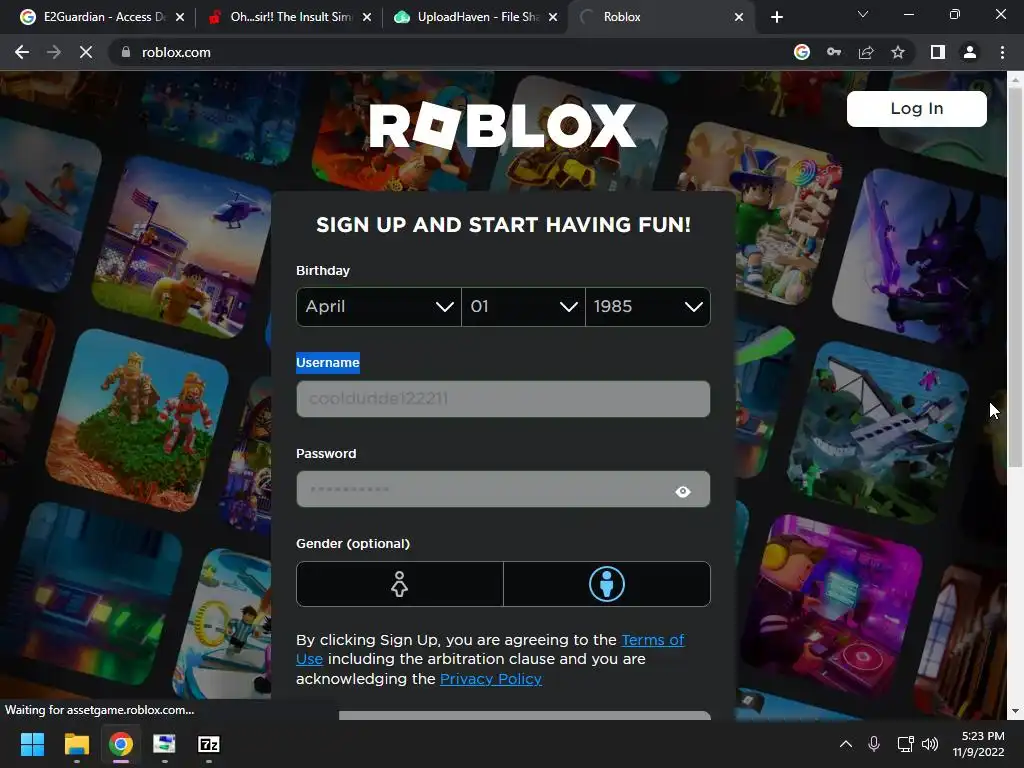Stop loading the page
The width and height of the screenshot is (1024, 768).
tap(86, 52)
